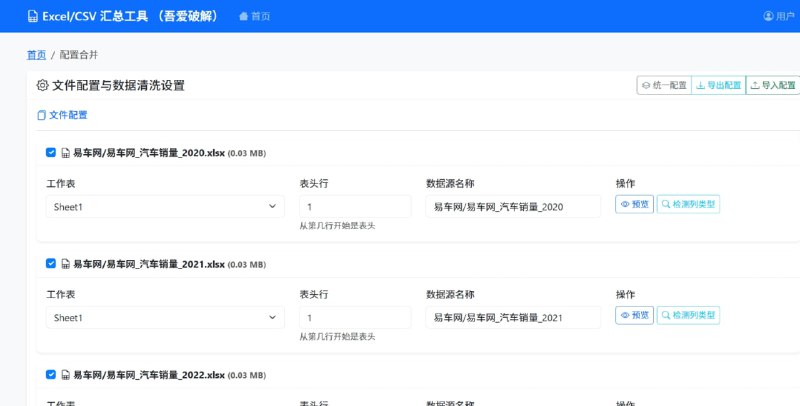Click the 配置合并 breadcrumb text
The height and width of the screenshot is (406, 800).
click(x=79, y=55)
